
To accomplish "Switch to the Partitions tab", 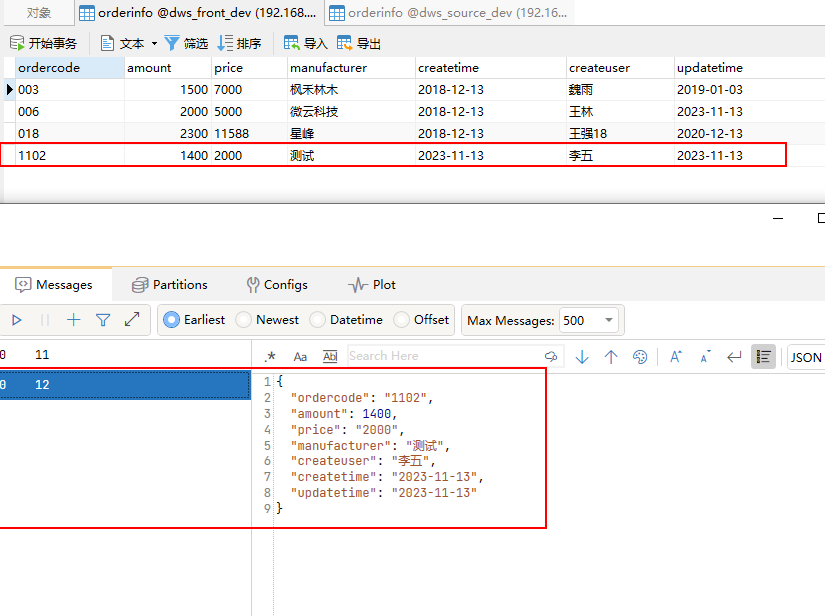I will [169, 285].
